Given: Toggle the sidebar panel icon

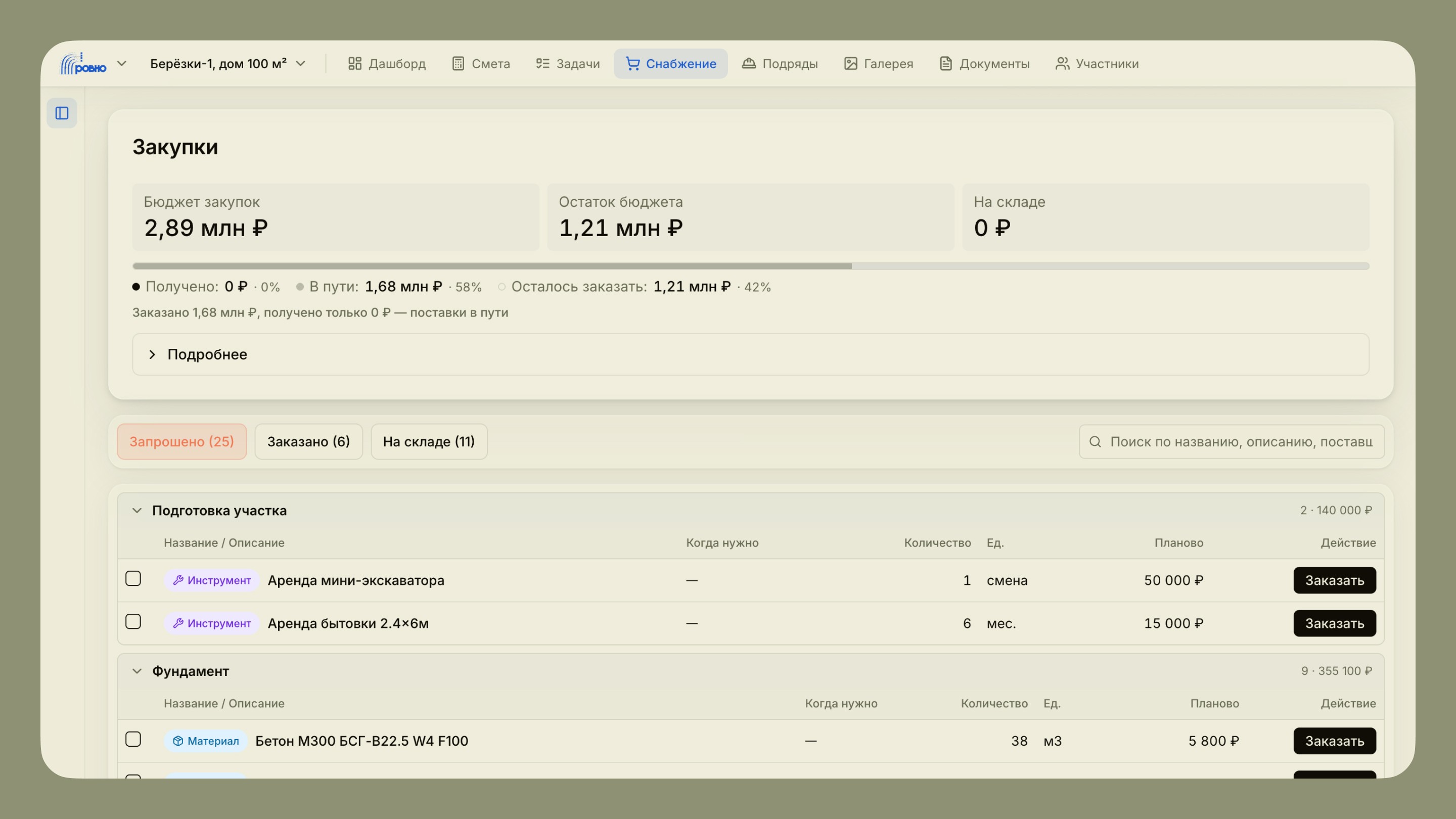Looking at the screenshot, I should tap(62, 113).
